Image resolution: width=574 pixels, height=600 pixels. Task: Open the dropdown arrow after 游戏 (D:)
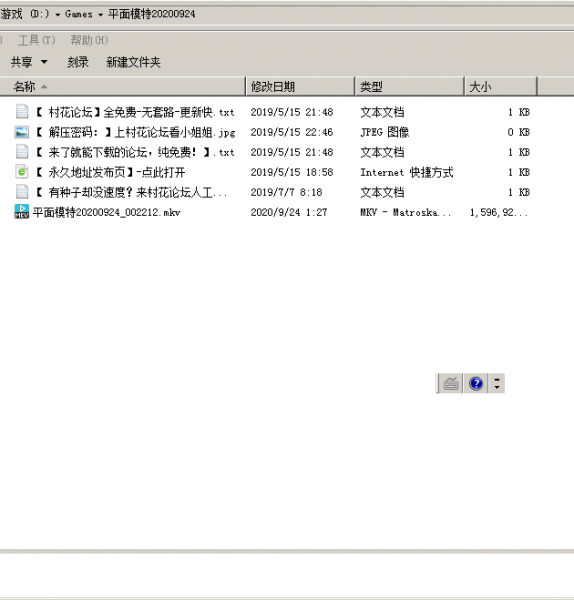point(57,15)
